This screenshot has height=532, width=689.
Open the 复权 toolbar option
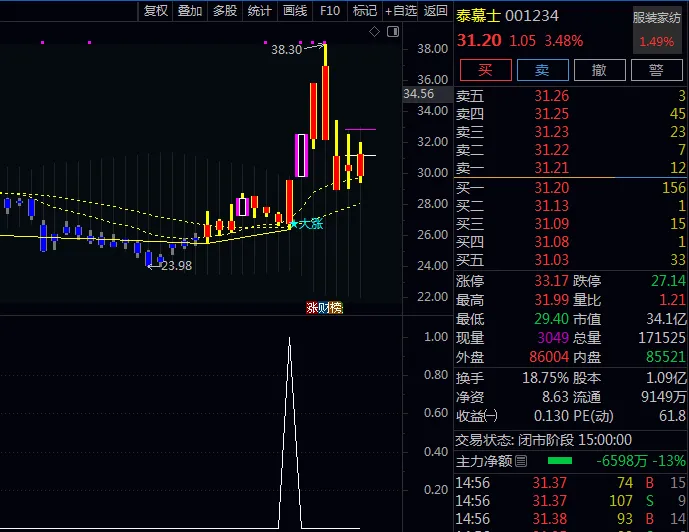156,11
